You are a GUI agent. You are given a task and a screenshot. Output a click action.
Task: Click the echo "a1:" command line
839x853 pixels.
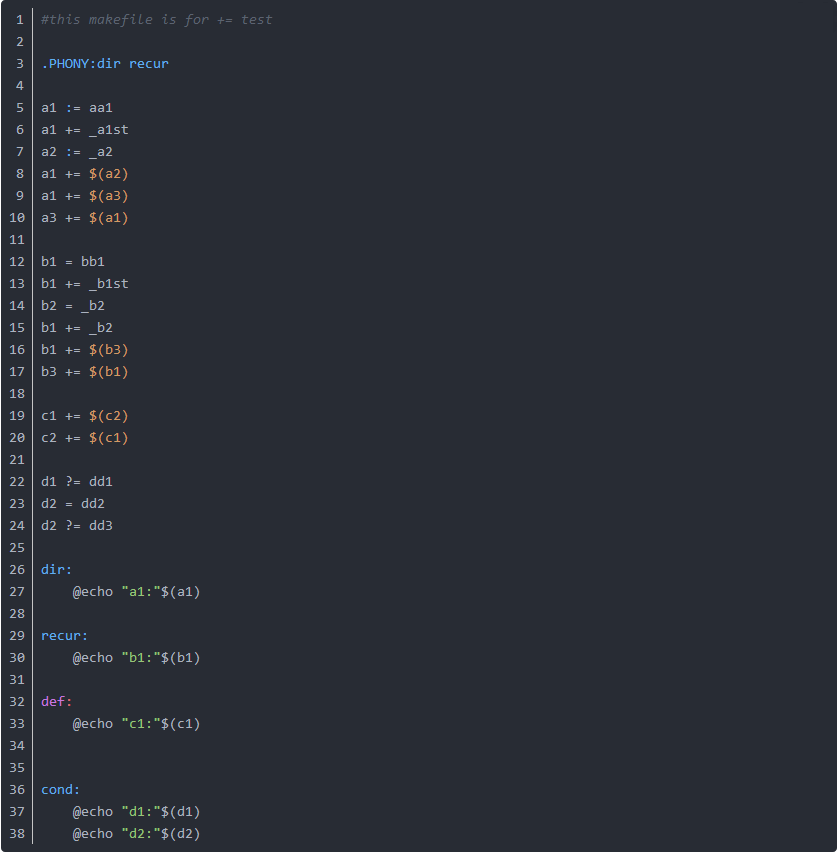click(136, 591)
